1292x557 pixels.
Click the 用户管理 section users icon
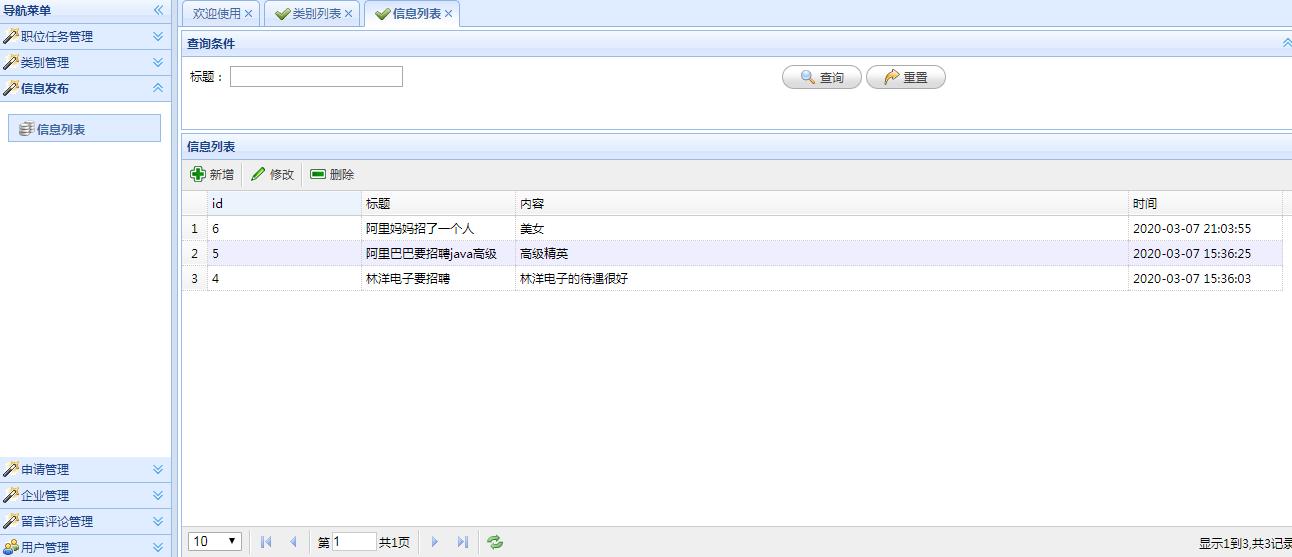click(x=11, y=547)
